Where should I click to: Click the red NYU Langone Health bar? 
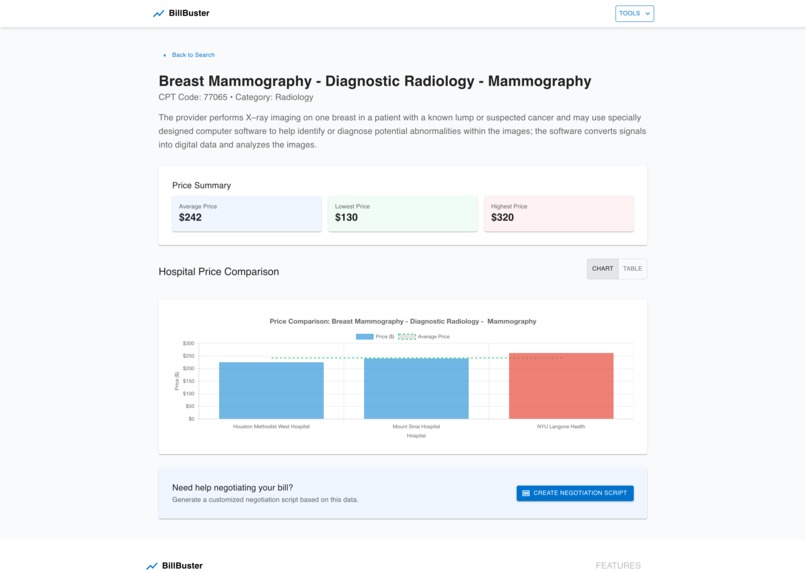click(561, 386)
